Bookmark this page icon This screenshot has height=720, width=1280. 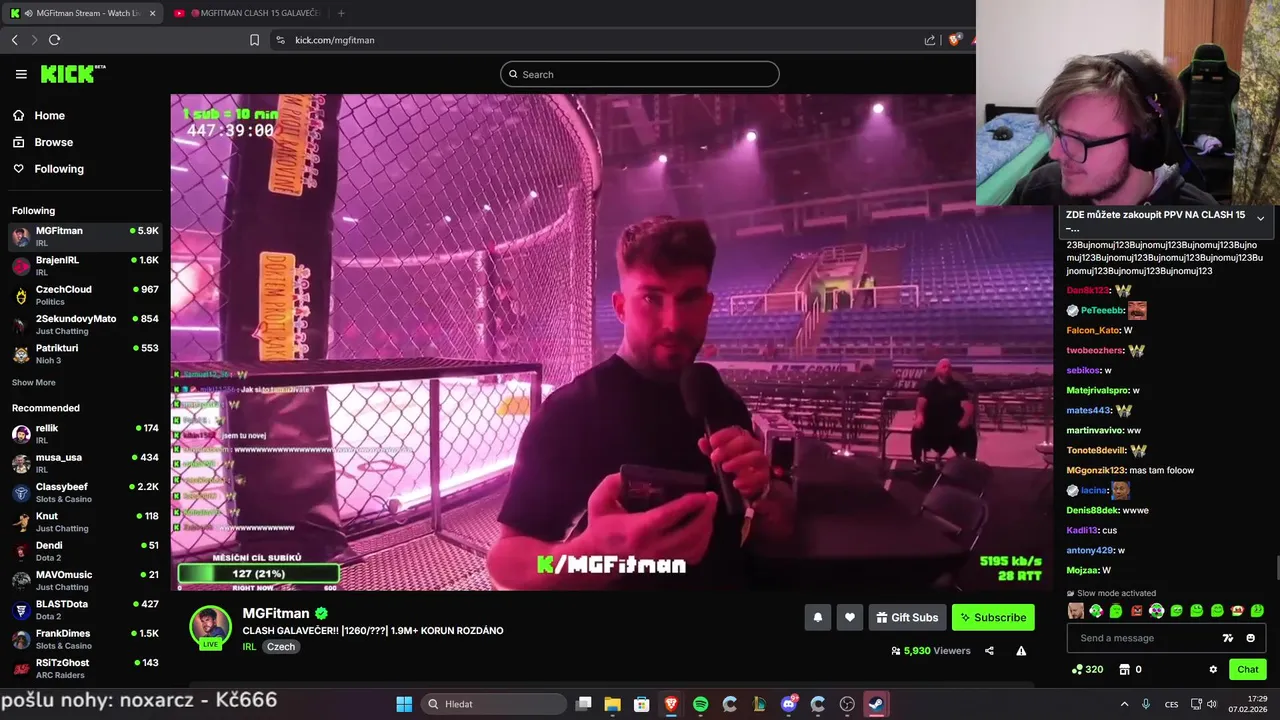pyautogui.click(x=254, y=40)
